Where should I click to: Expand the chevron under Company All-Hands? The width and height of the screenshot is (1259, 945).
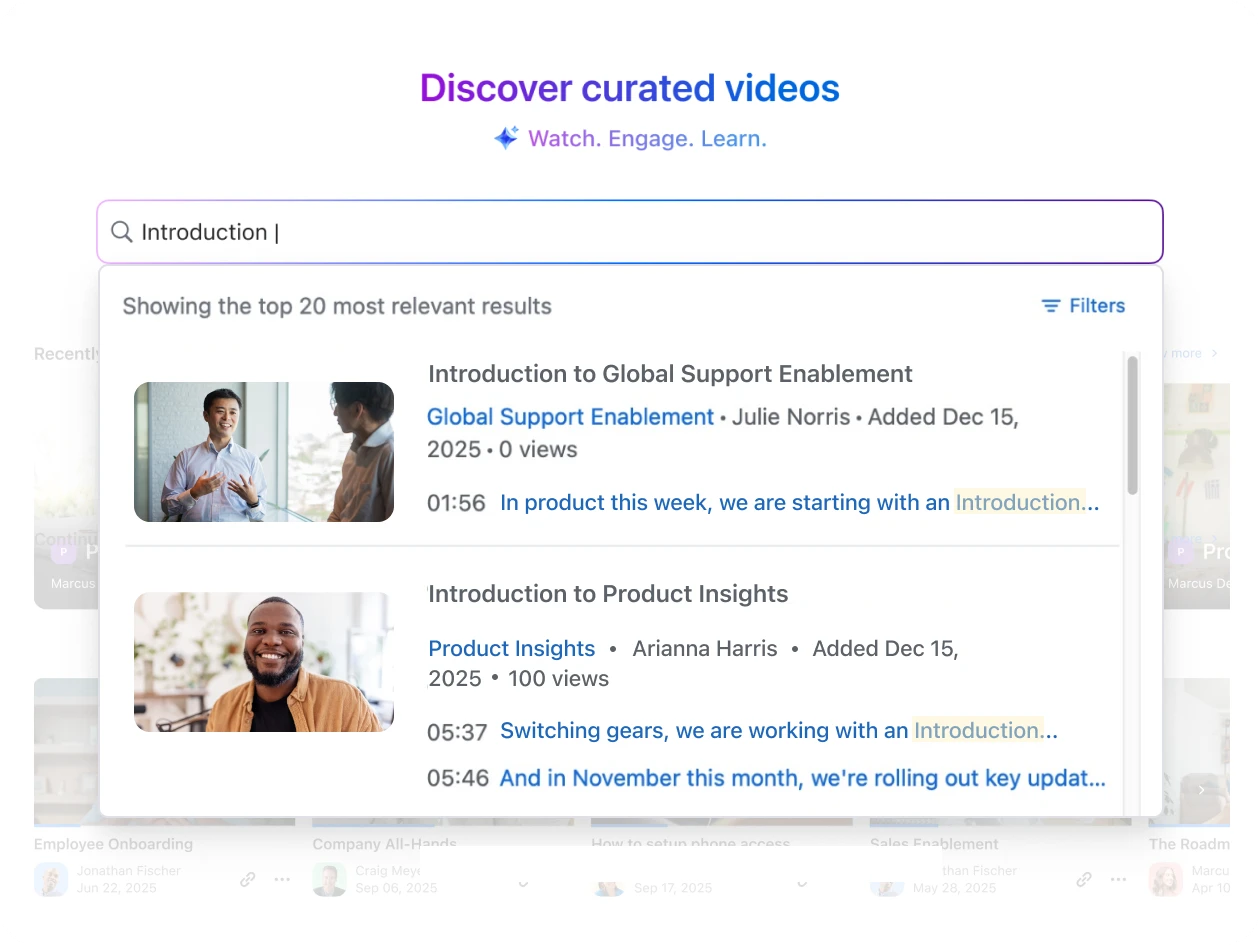522,884
